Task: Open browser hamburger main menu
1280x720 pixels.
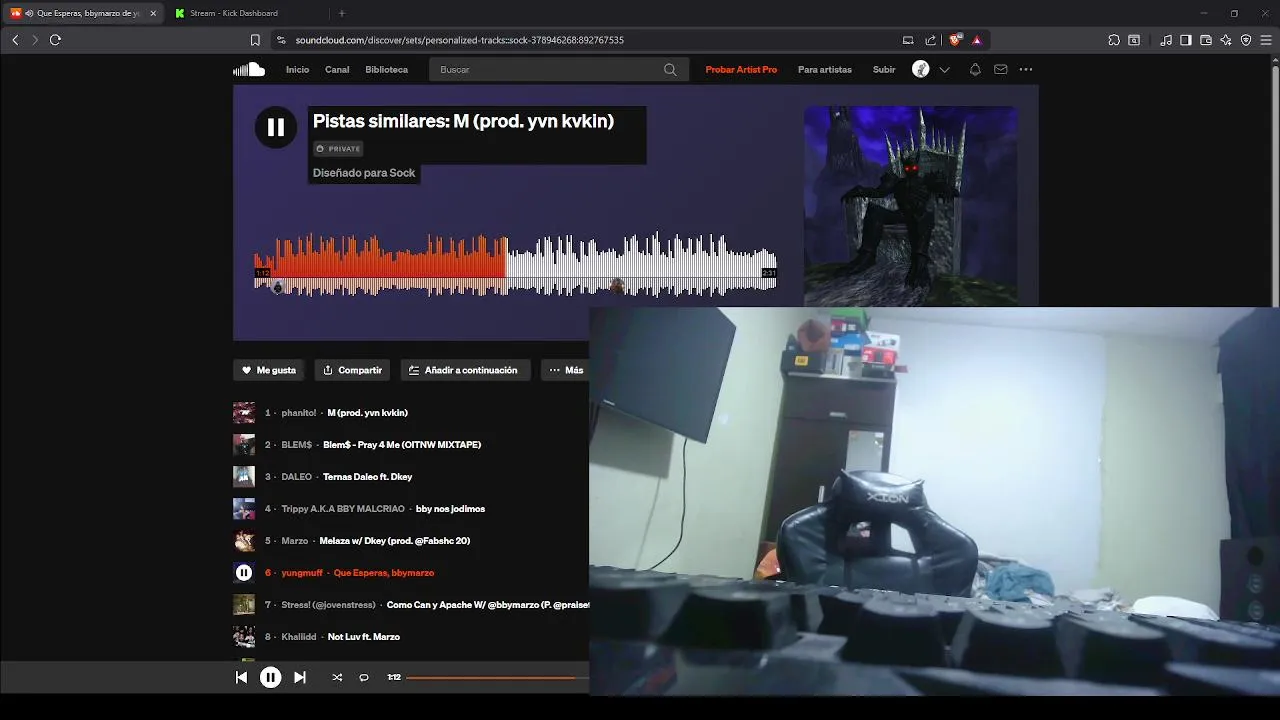Action: (1266, 40)
